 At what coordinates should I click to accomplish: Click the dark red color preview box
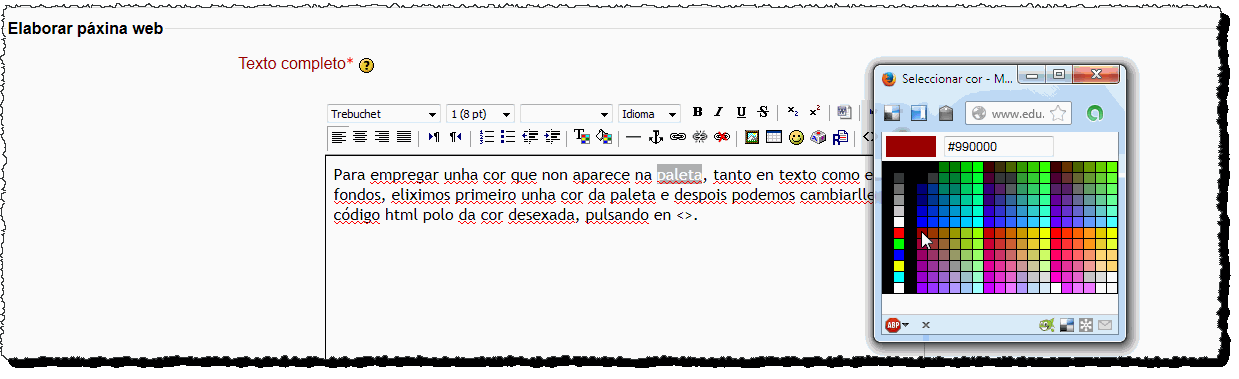click(x=910, y=147)
